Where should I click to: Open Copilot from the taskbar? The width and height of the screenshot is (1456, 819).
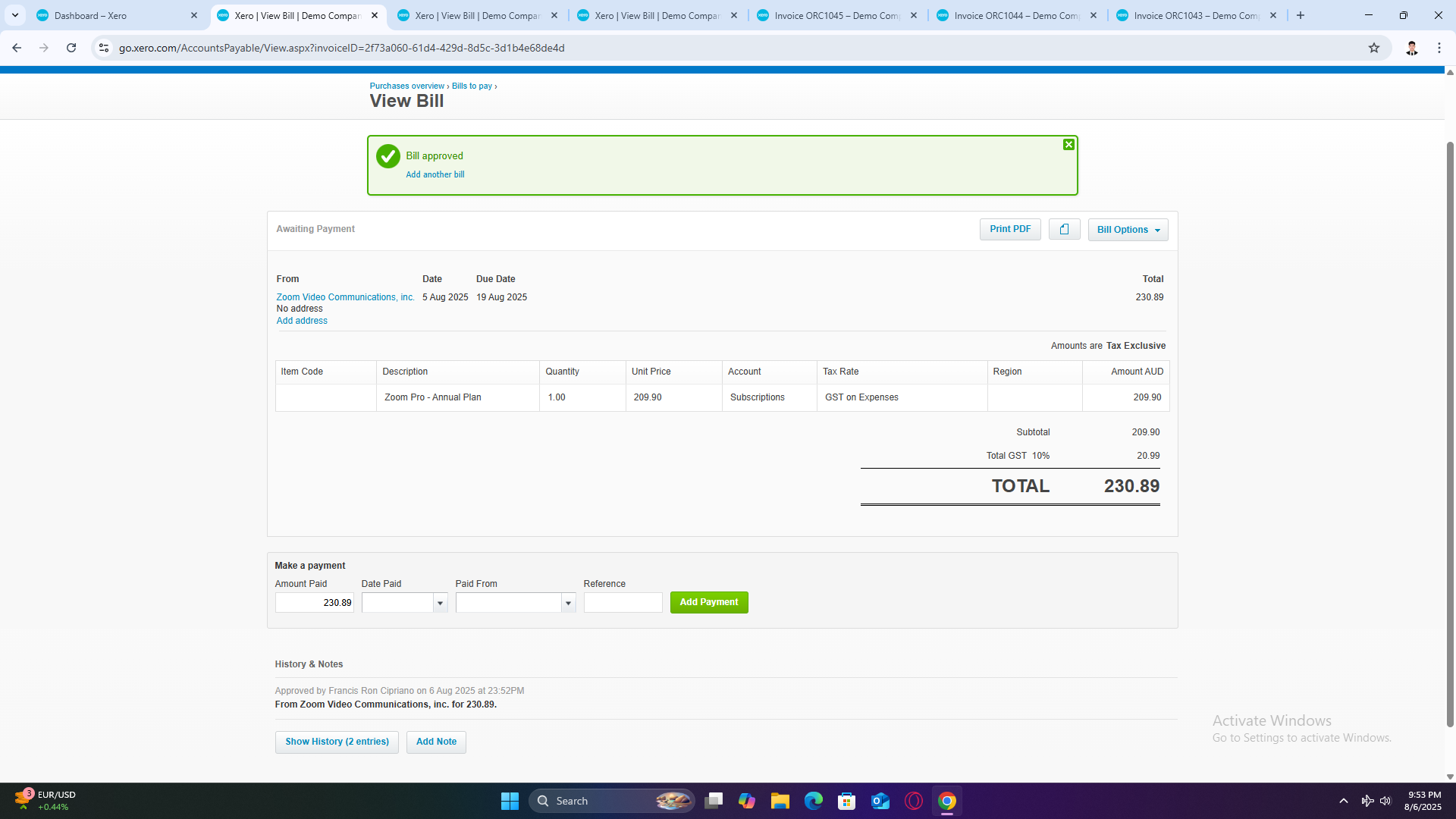[x=747, y=801]
